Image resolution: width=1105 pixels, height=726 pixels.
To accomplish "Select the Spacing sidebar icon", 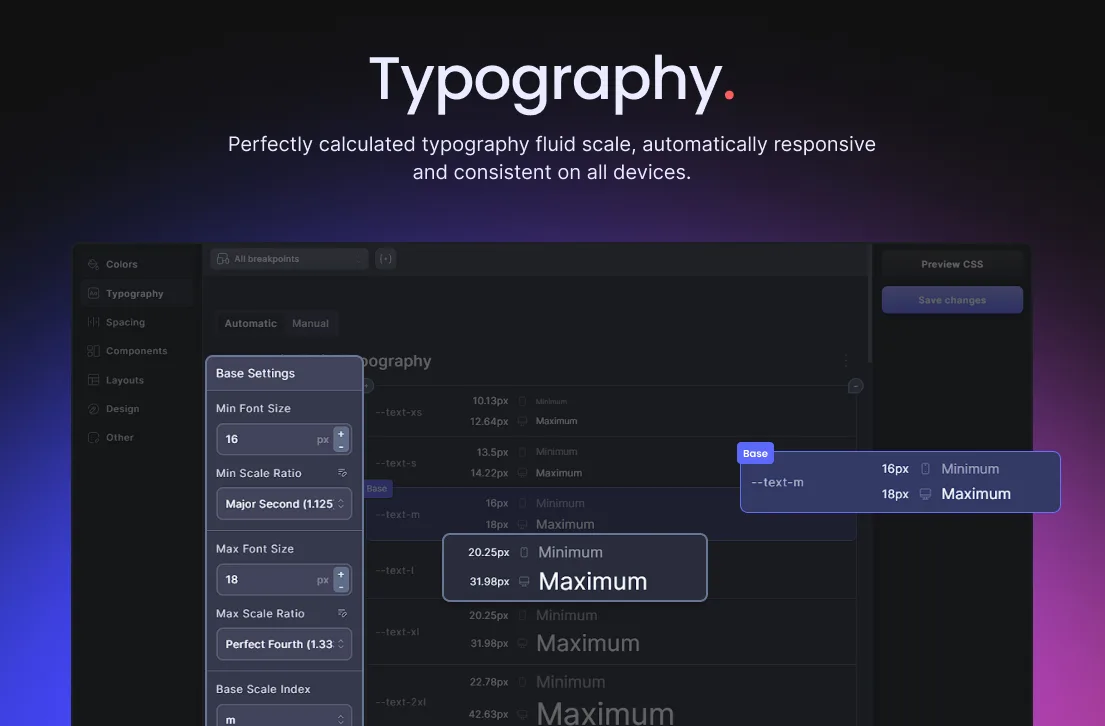I will click(x=93, y=322).
